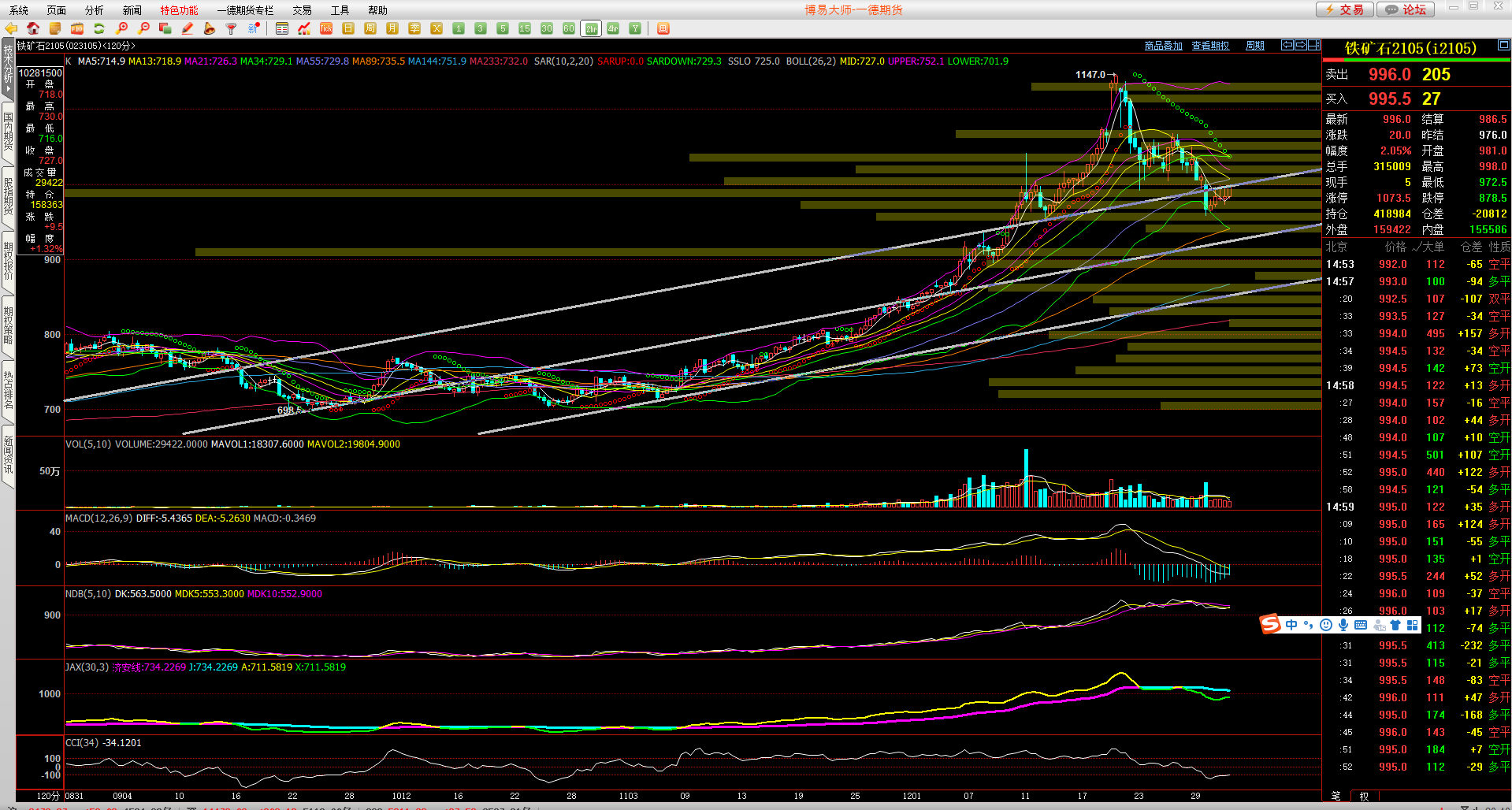This screenshot has height=810, width=1512.
Task: Click the Sogou input method S icon
Action: [x=1270, y=625]
